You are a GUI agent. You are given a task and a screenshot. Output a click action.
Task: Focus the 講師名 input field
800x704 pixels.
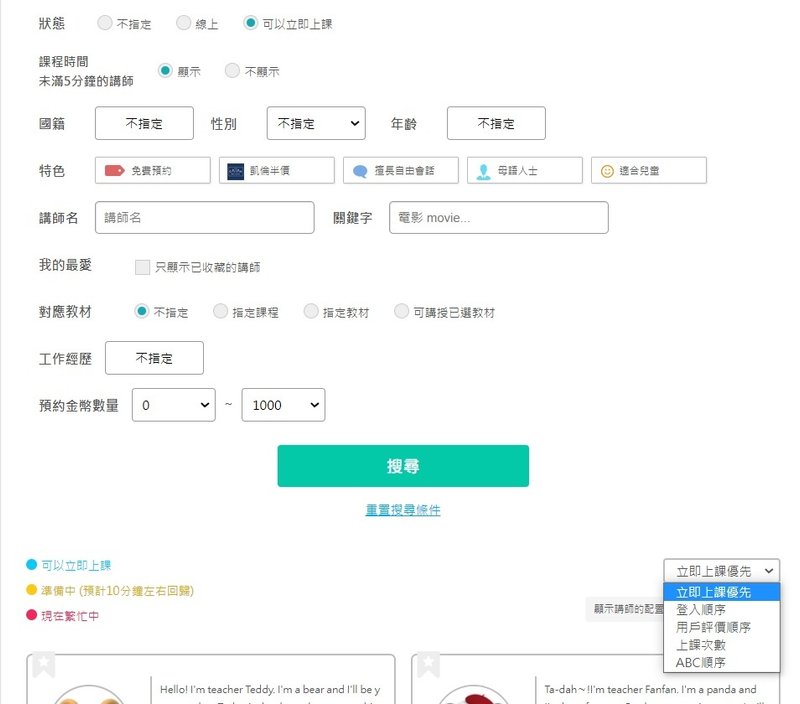tap(205, 217)
